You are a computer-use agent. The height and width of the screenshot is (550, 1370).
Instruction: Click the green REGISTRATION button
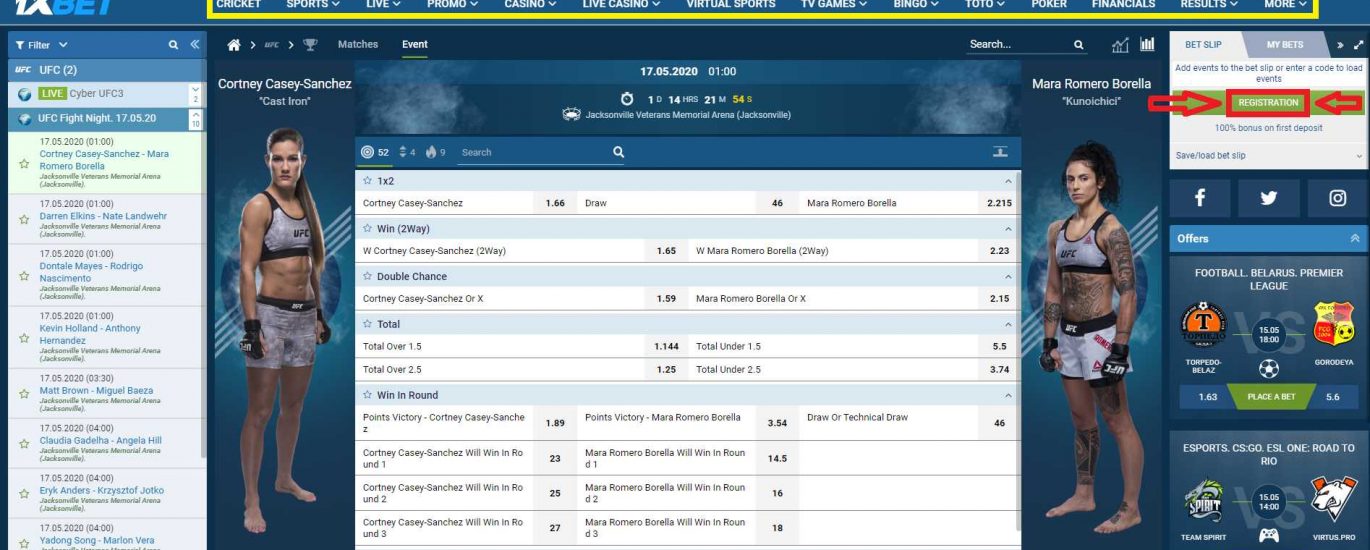pyautogui.click(x=1268, y=103)
